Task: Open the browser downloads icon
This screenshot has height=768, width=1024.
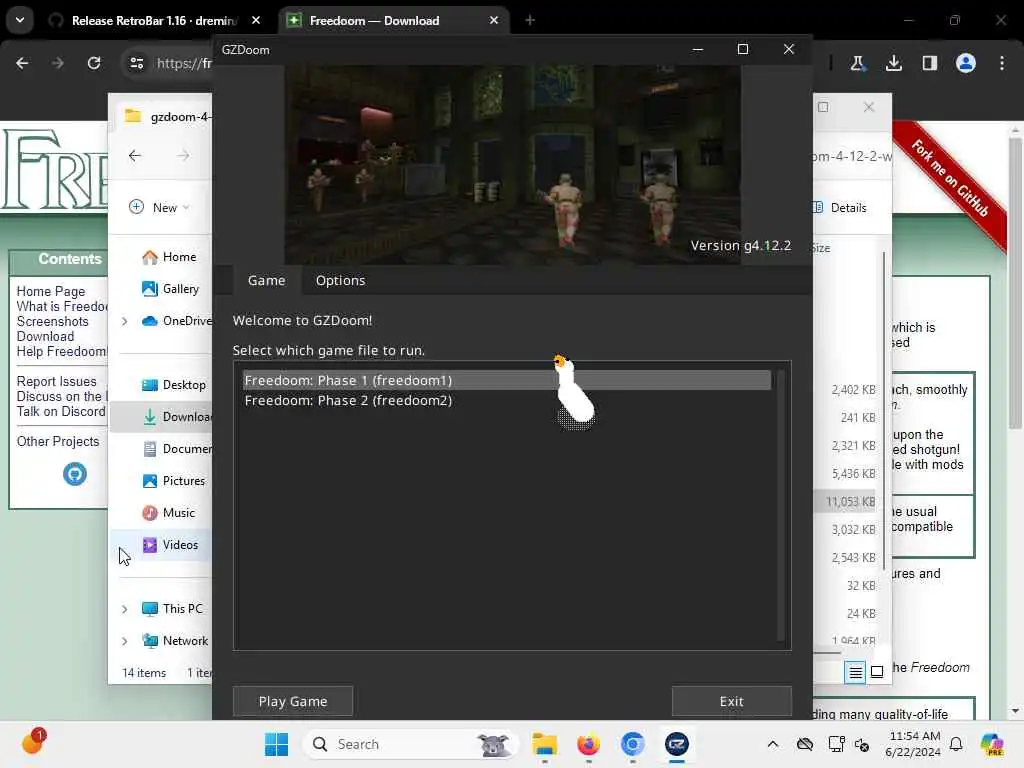Action: [893, 63]
